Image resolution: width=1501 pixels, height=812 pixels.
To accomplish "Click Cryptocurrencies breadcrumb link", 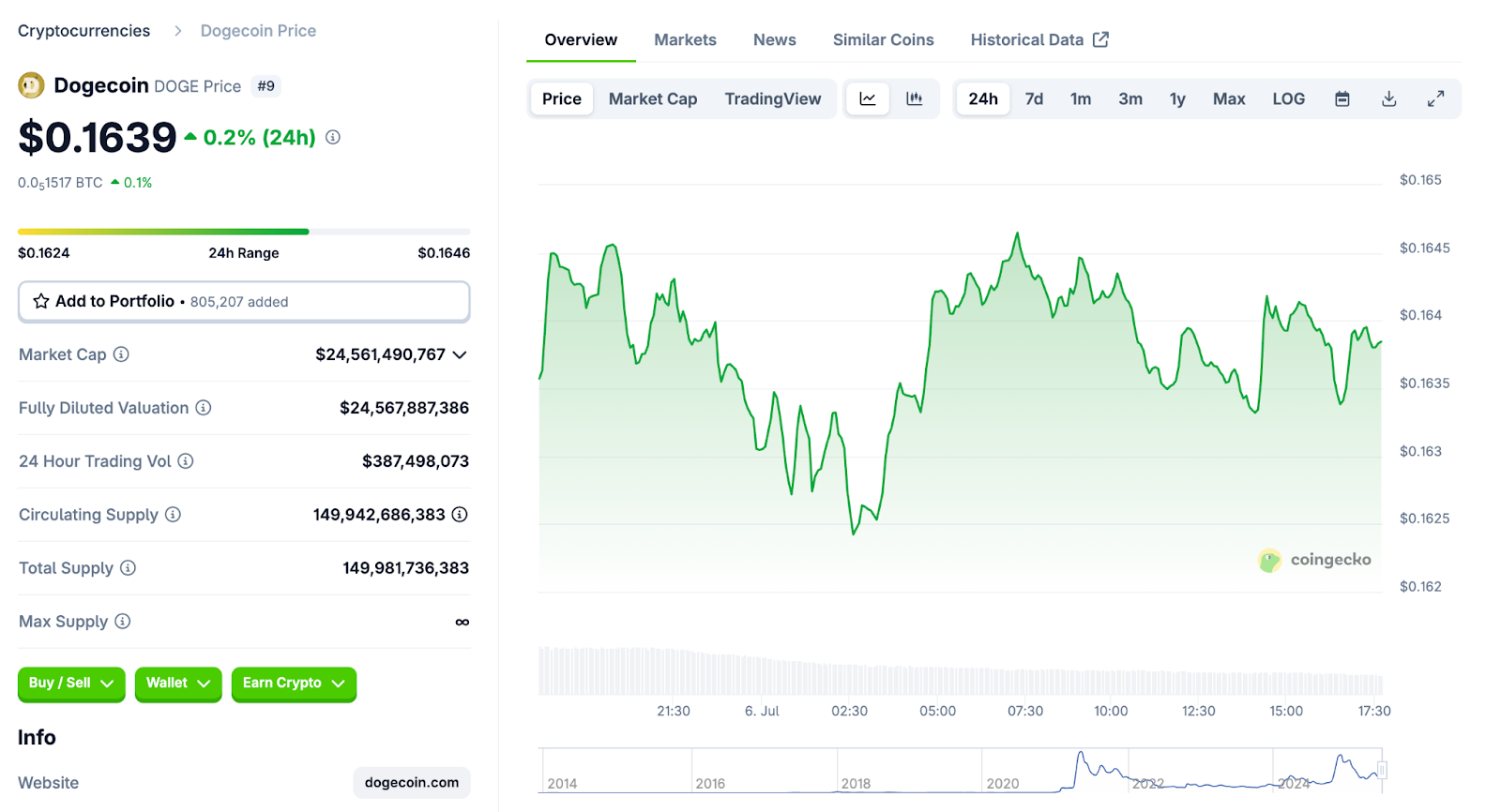I will 83,31.
